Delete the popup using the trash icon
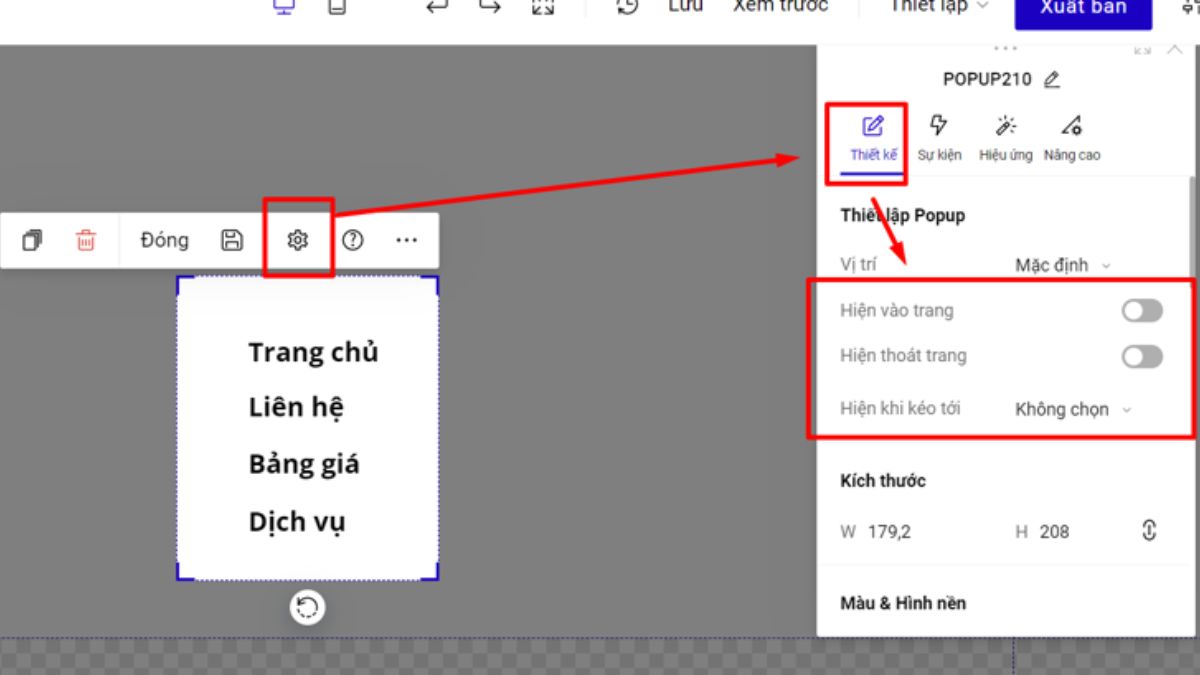This screenshot has width=1200, height=675. click(86, 239)
